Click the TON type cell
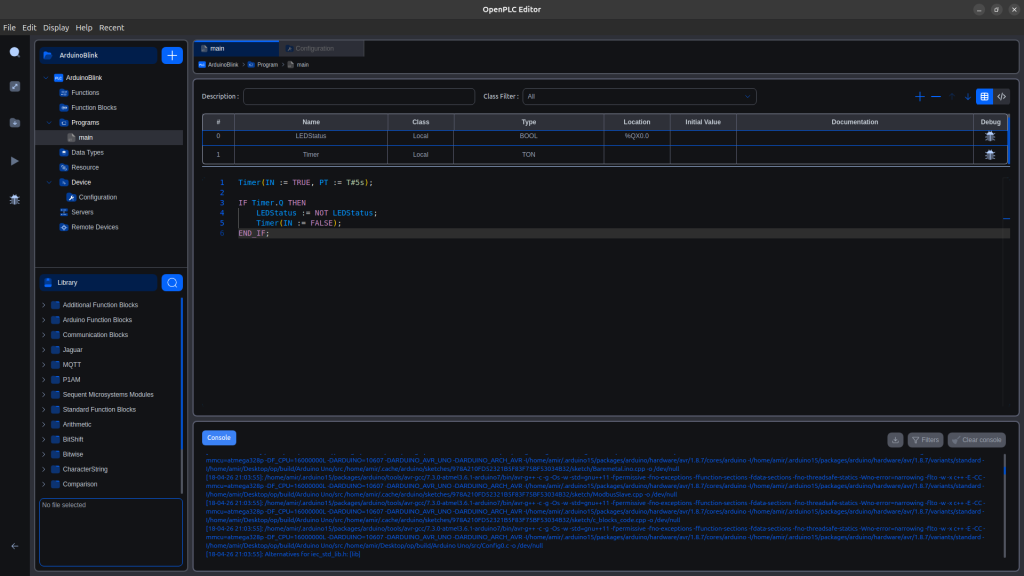Viewport: 1024px width, 576px height. coord(528,155)
